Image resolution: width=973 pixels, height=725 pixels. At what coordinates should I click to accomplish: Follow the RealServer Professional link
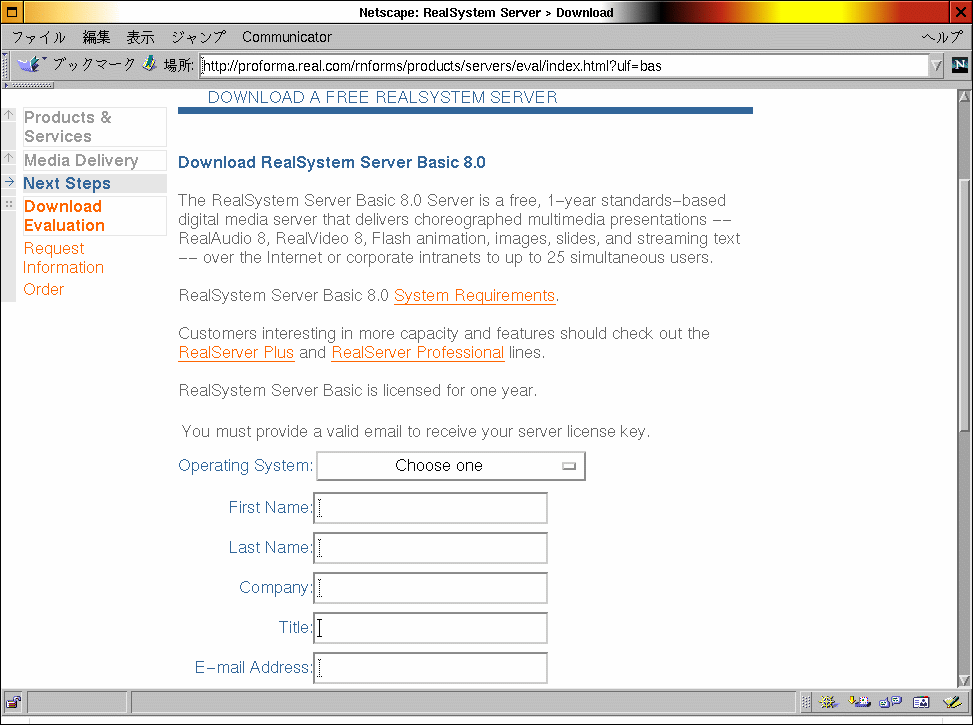coord(418,352)
